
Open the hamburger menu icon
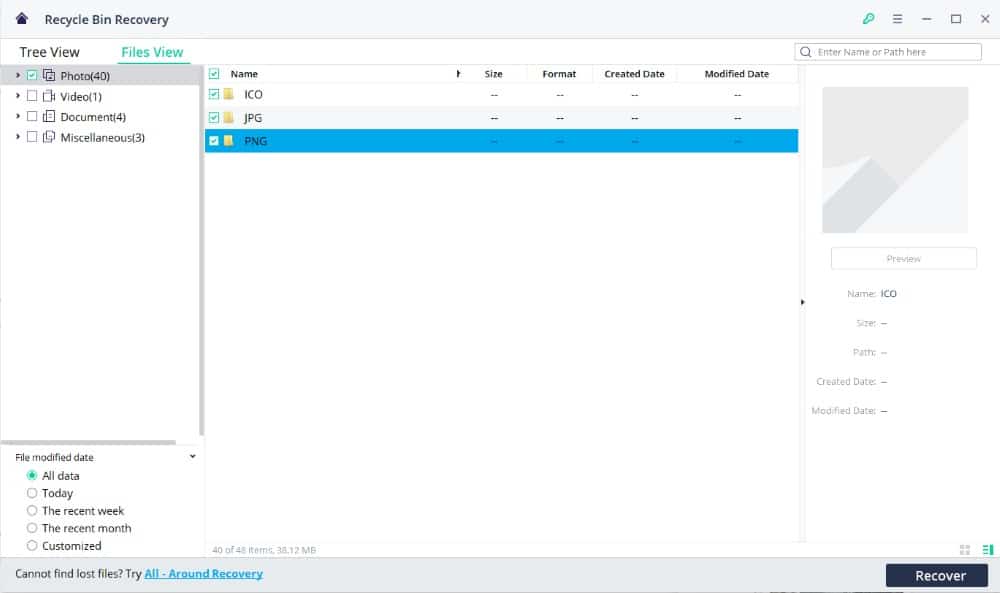point(897,19)
